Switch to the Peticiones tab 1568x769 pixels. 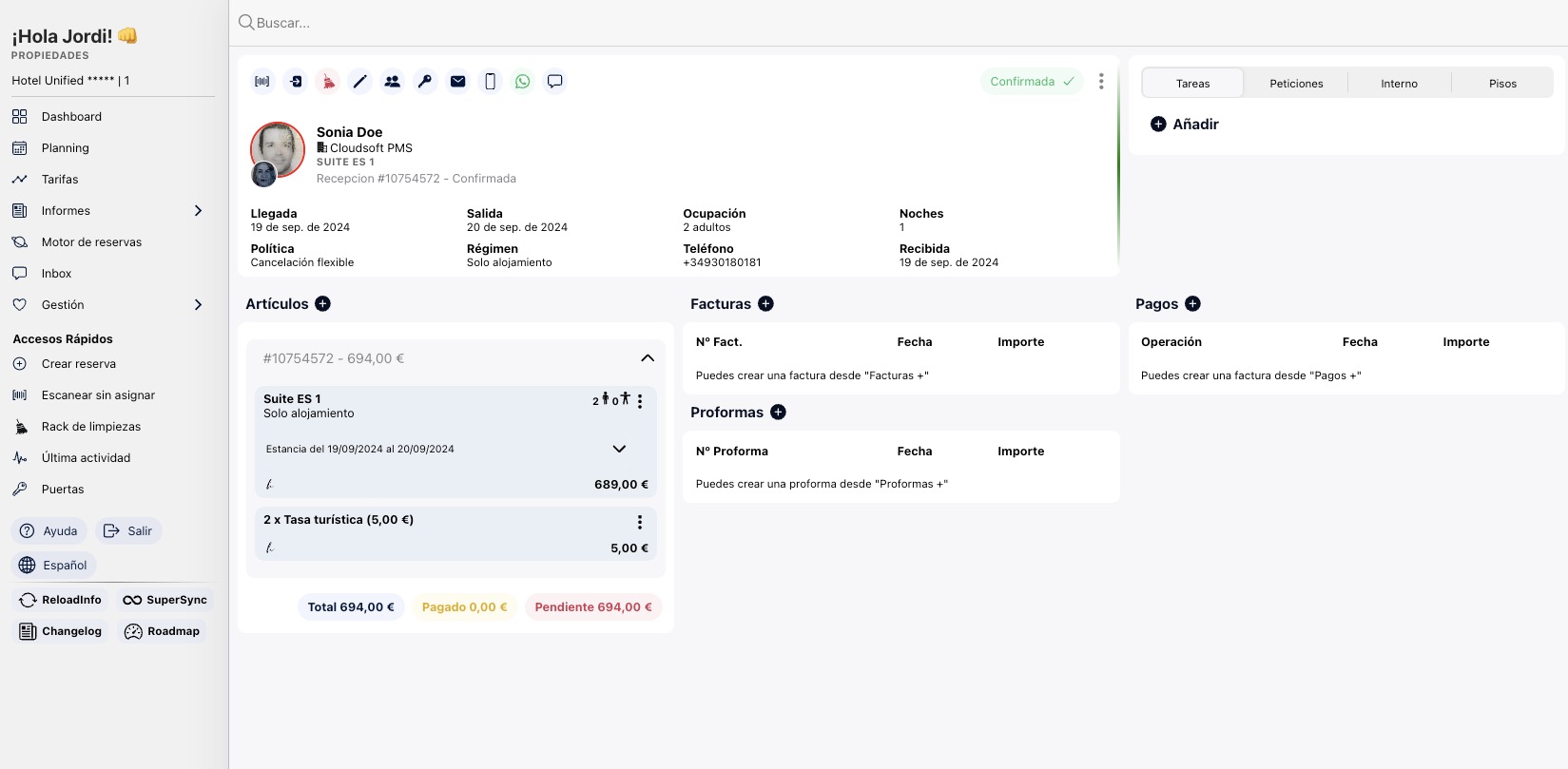pos(1296,84)
